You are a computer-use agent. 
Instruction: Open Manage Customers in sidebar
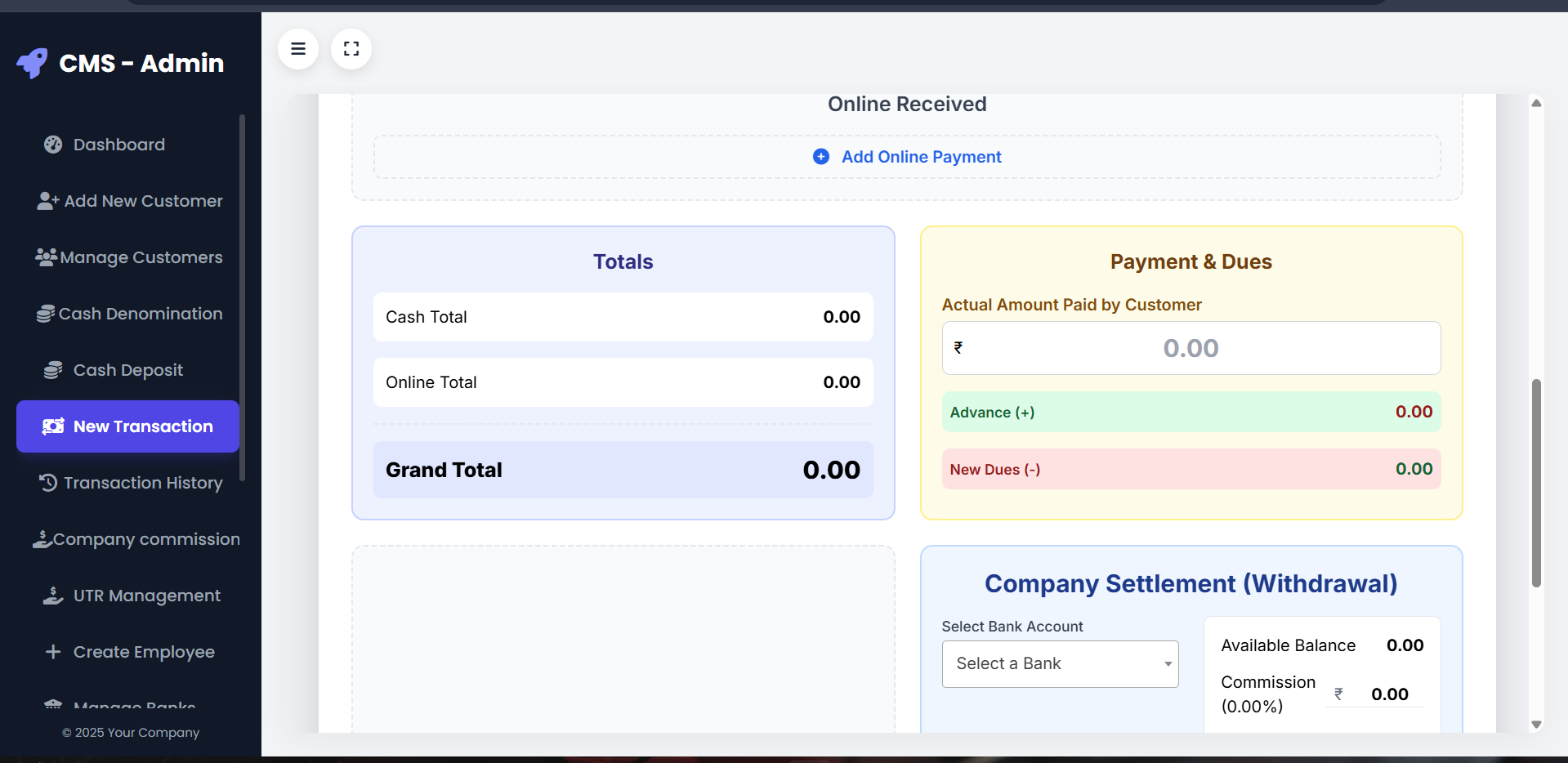click(x=141, y=257)
